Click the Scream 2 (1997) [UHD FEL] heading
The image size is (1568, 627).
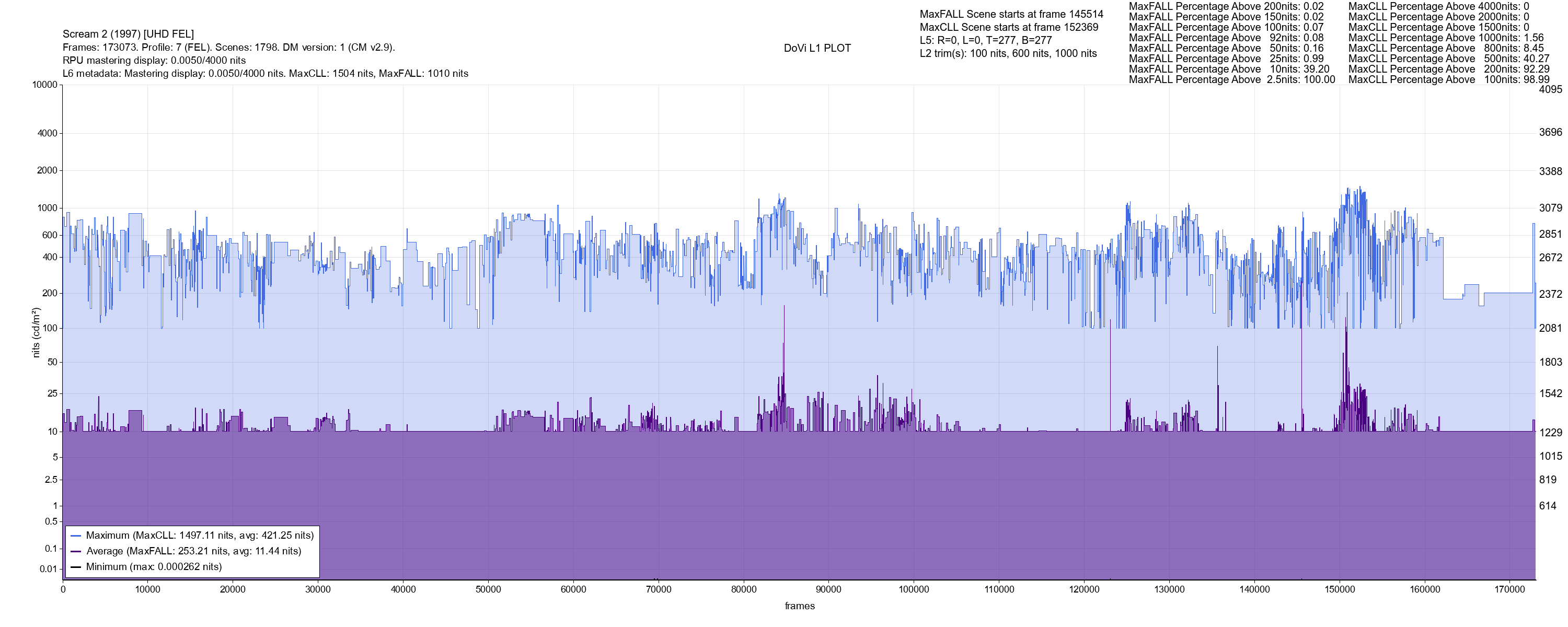(129, 34)
